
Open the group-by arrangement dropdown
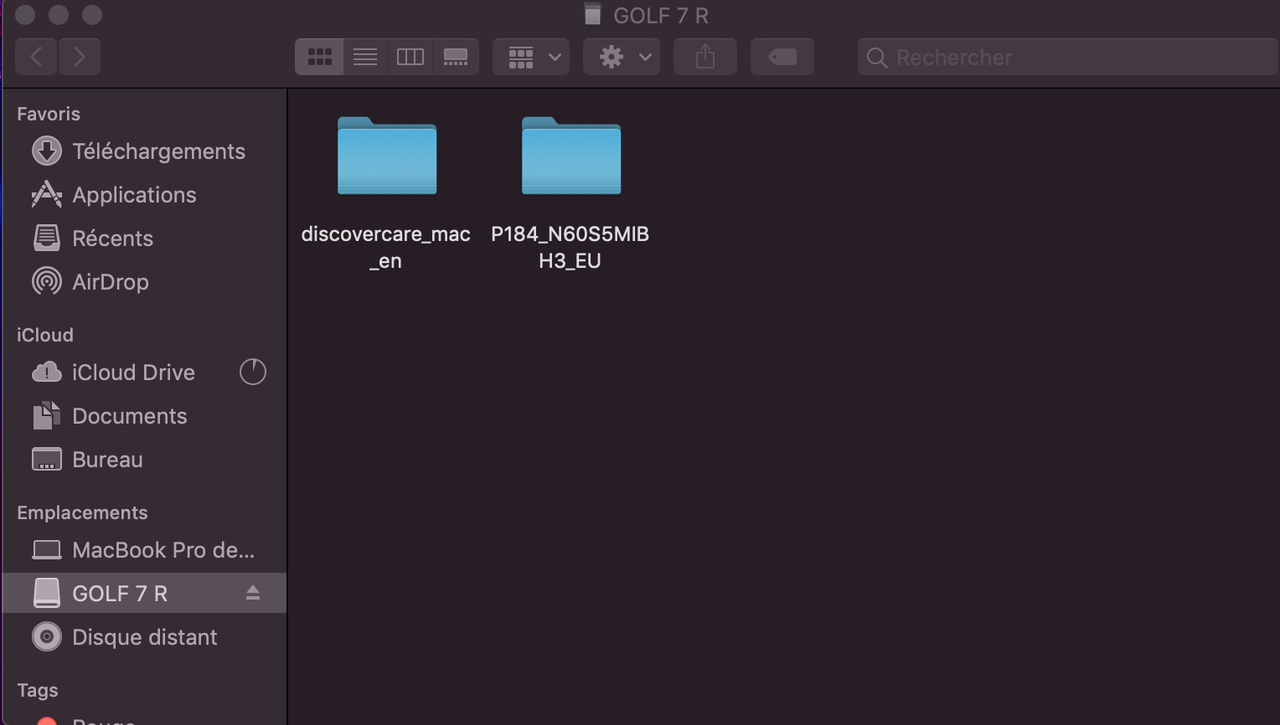point(531,57)
